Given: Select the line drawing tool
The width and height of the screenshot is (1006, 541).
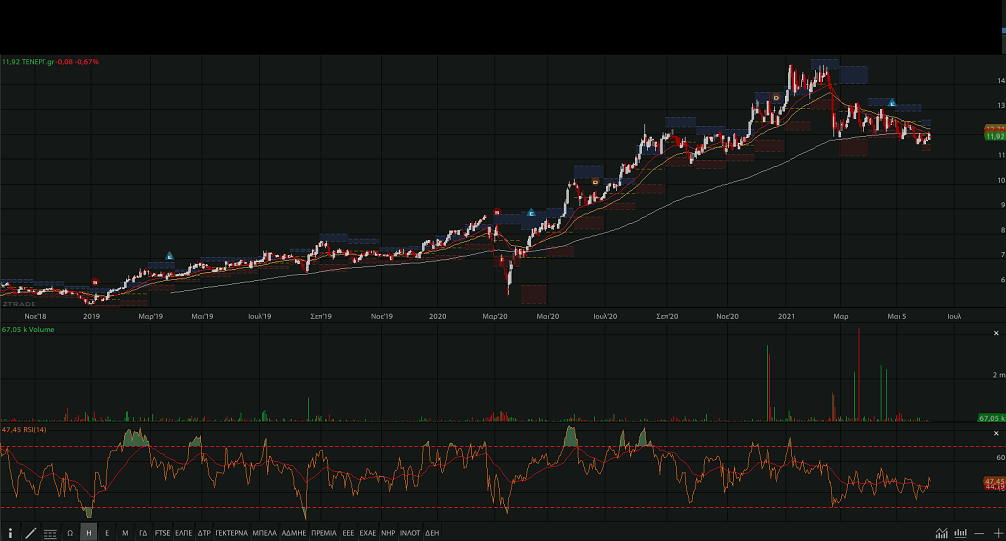Looking at the screenshot, I should (x=30, y=533).
